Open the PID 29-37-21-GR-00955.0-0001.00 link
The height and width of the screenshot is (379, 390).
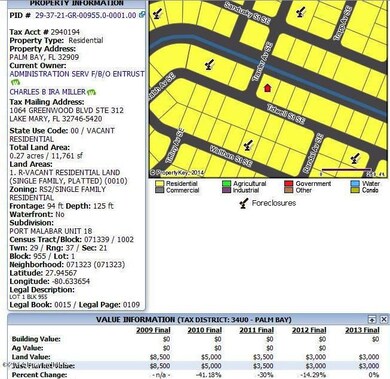86,15
